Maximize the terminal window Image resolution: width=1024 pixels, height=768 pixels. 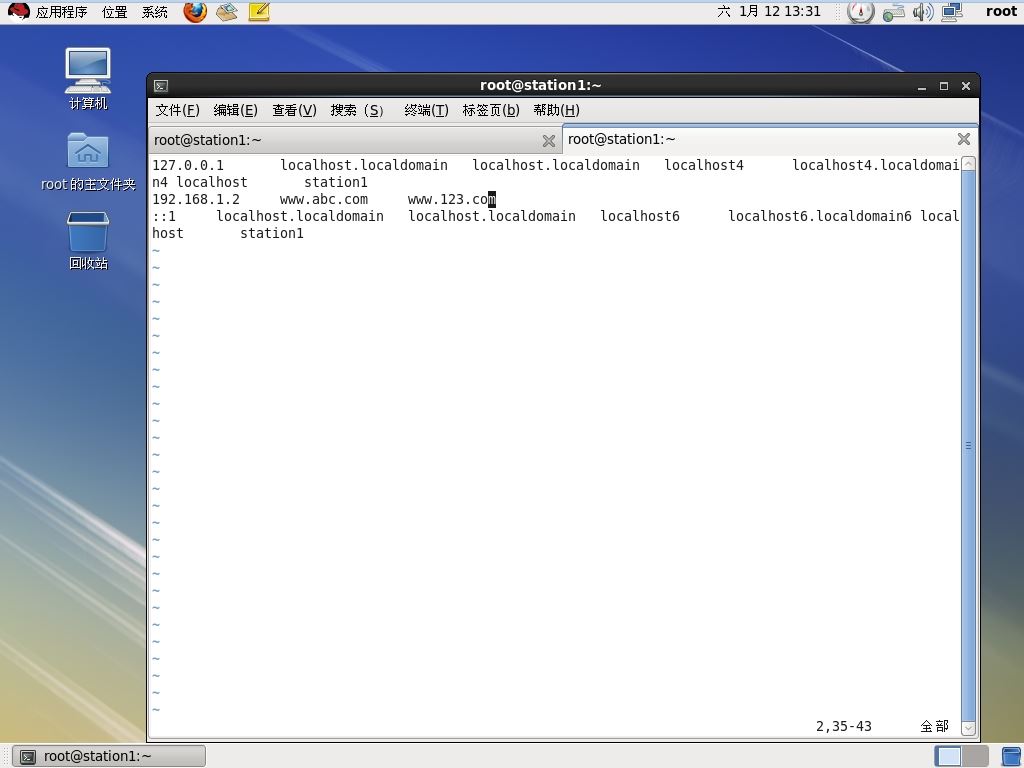click(944, 86)
